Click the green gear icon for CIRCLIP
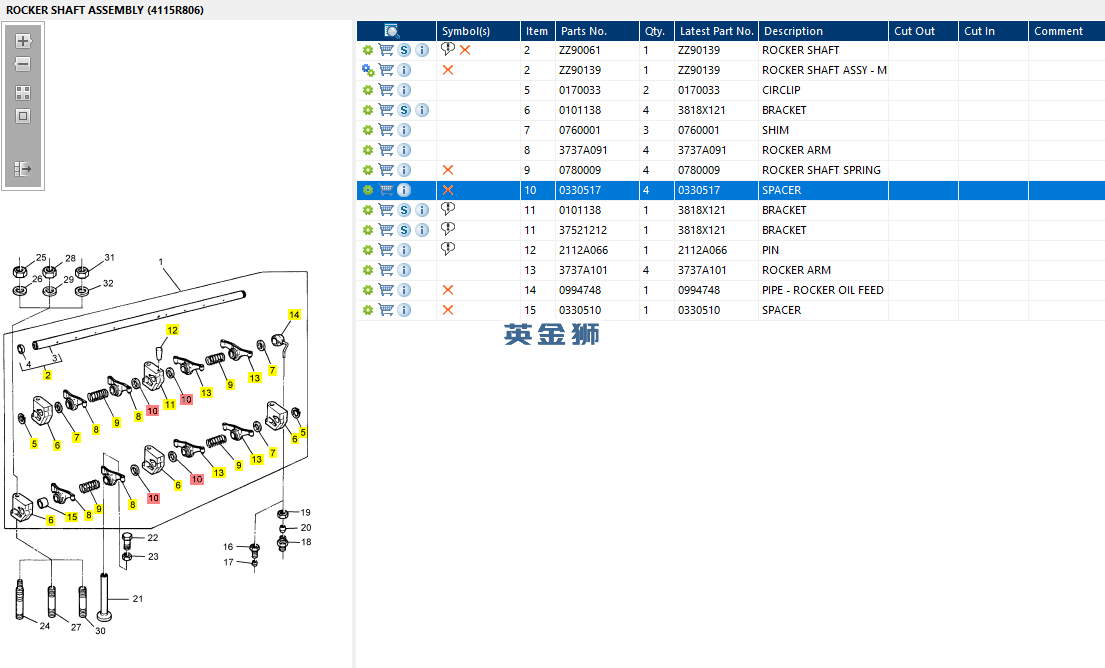Image resolution: width=1105 pixels, height=668 pixels. 368,90
